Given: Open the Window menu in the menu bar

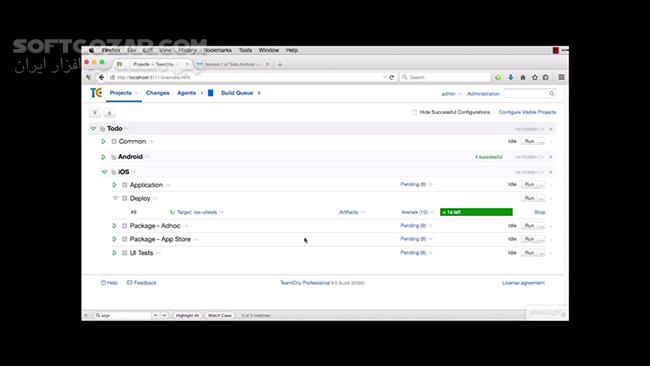Looking at the screenshot, I should (x=269, y=50).
